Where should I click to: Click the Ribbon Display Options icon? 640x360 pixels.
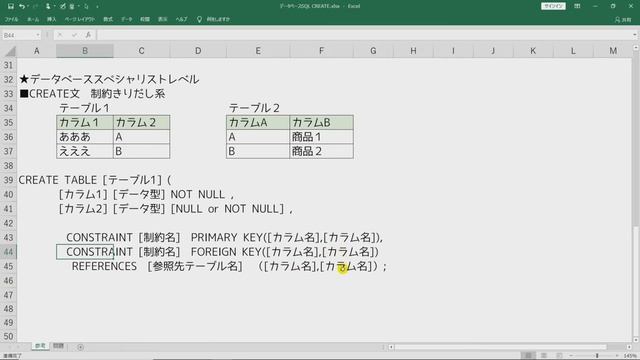577,6
